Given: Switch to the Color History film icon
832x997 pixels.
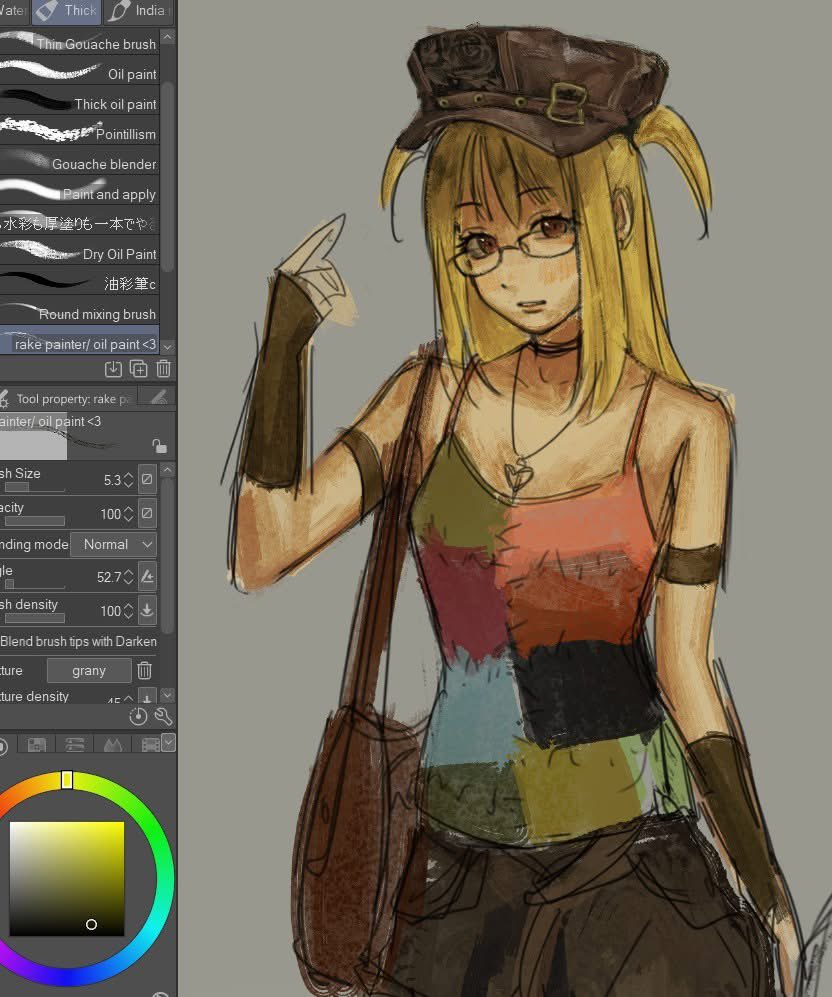Looking at the screenshot, I should coord(150,744).
